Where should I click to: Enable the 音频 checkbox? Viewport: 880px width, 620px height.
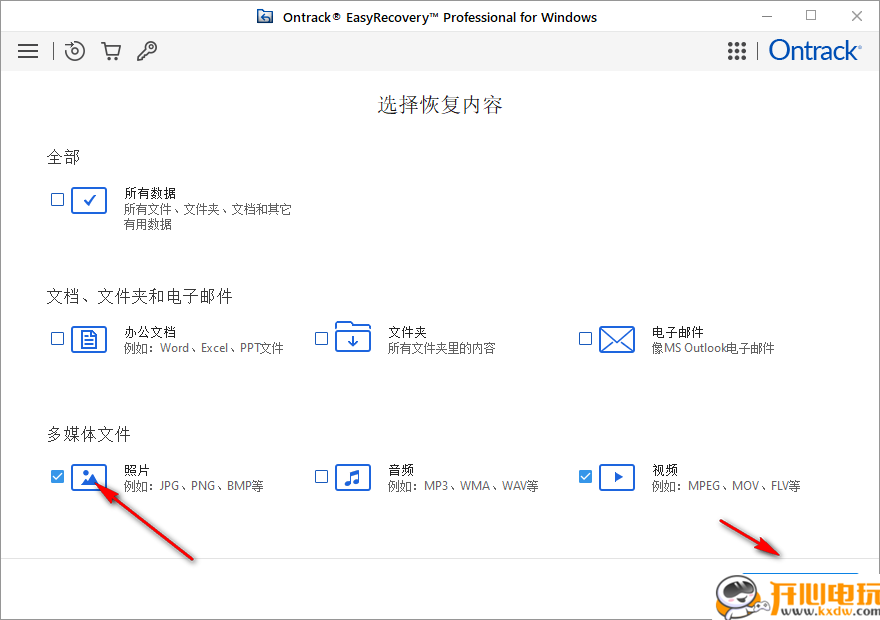point(321,476)
